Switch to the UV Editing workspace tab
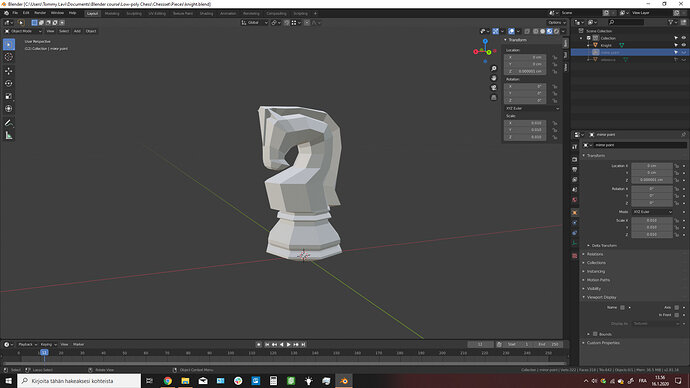 point(157,14)
